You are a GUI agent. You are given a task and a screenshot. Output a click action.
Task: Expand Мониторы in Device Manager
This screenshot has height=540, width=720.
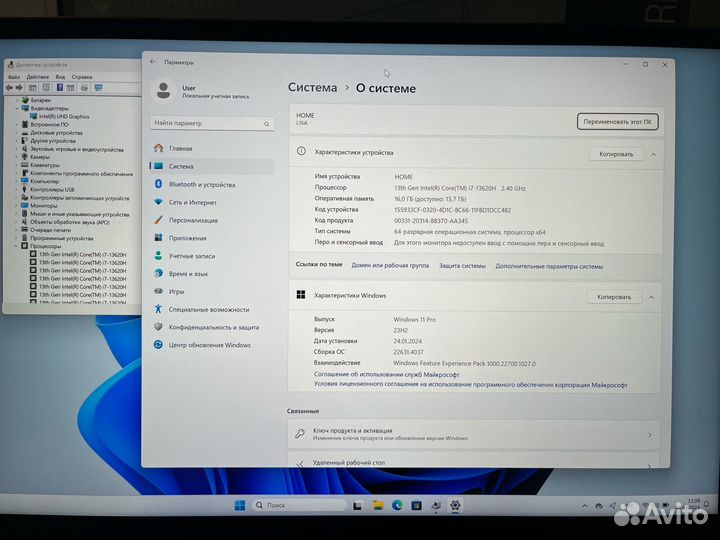(17, 206)
